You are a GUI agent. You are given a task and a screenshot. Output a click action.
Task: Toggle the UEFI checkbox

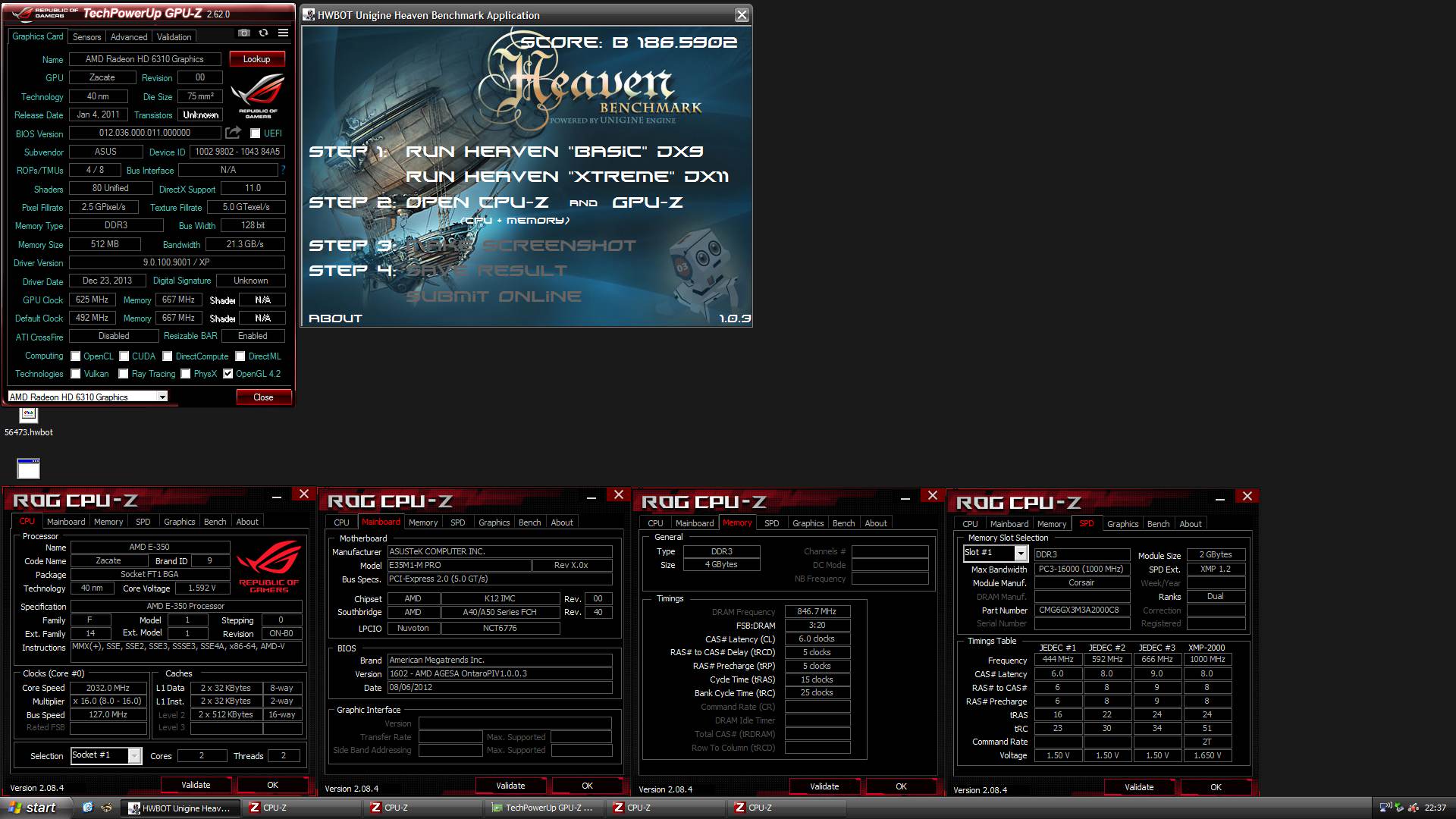point(256,133)
